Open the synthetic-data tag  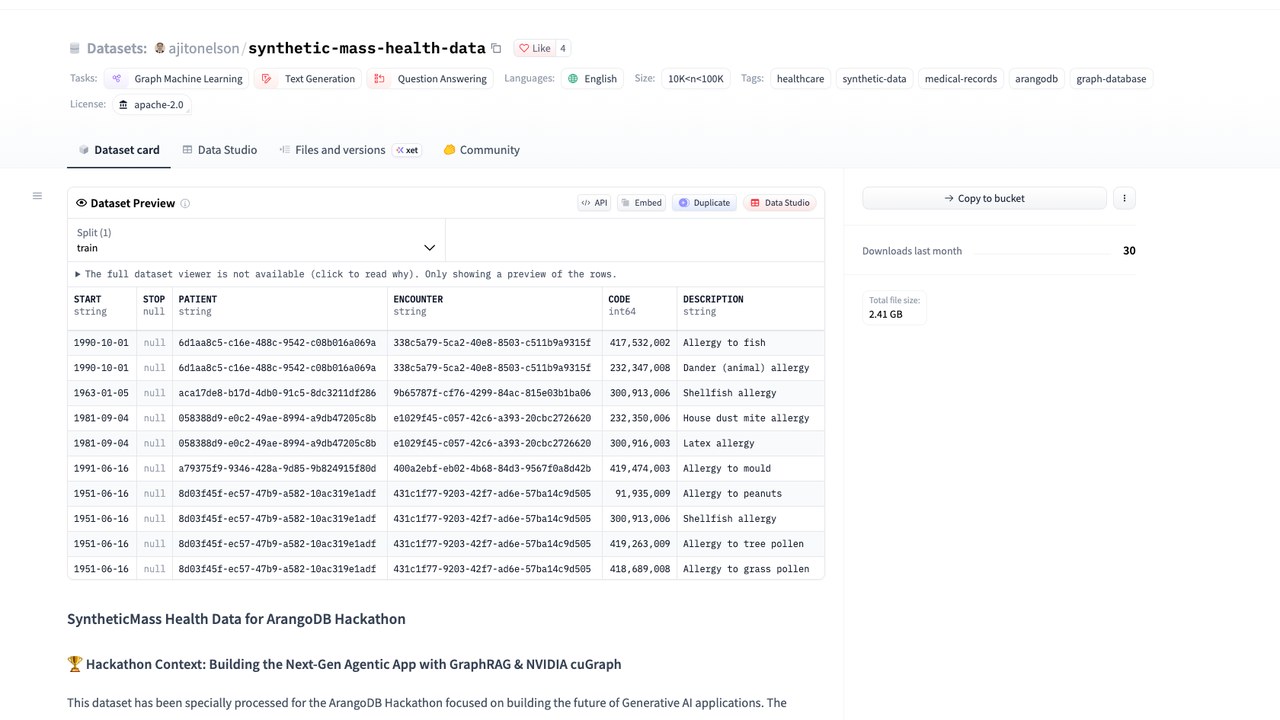tap(874, 79)
